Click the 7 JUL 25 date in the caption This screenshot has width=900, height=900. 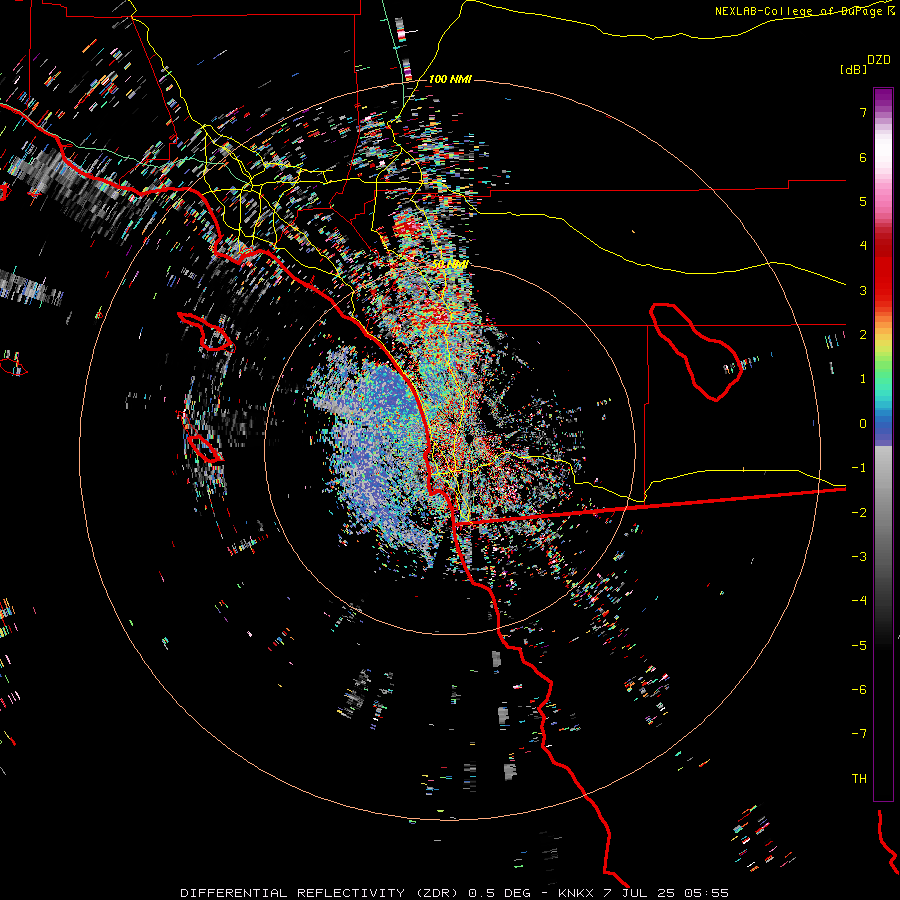639,893
